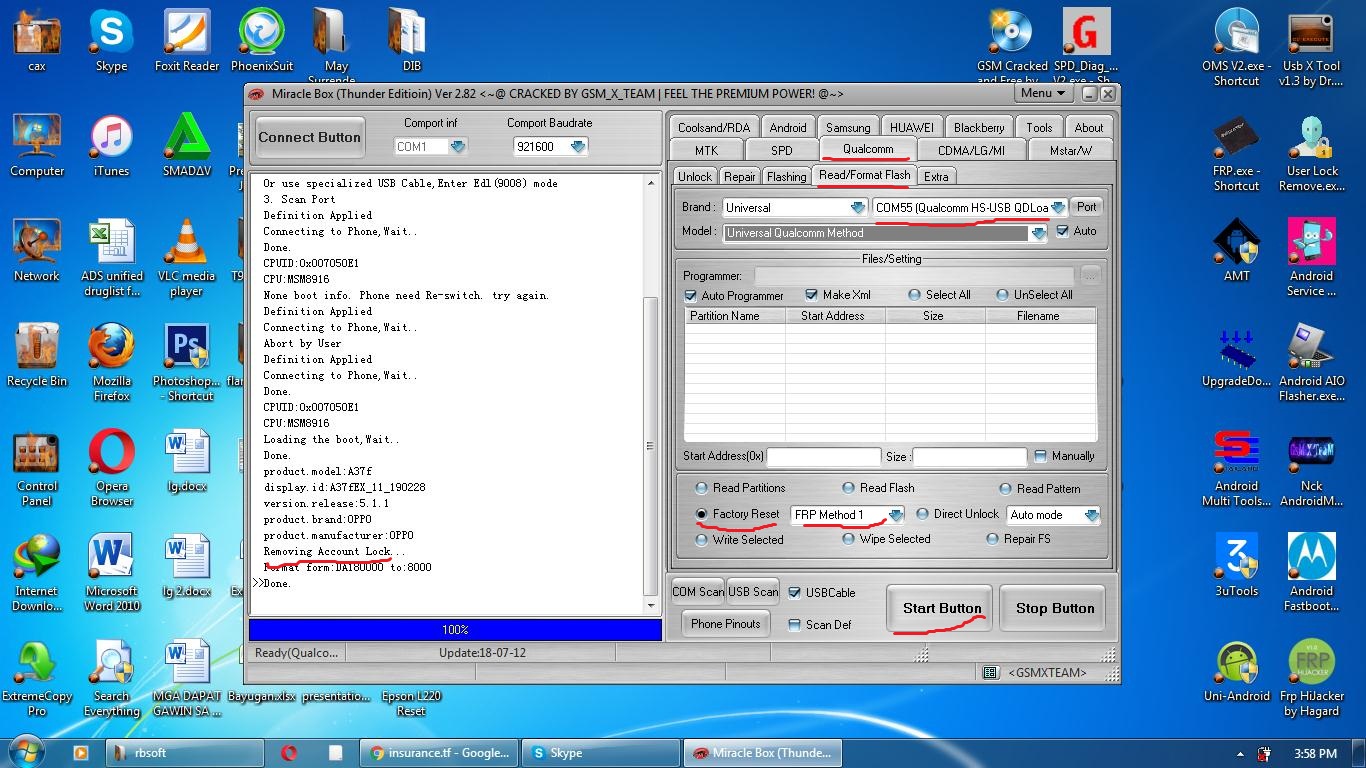Launch iTunes from the desktop
The height and width of the screenshot is (768, 1366).
click(x=111, y=146)
